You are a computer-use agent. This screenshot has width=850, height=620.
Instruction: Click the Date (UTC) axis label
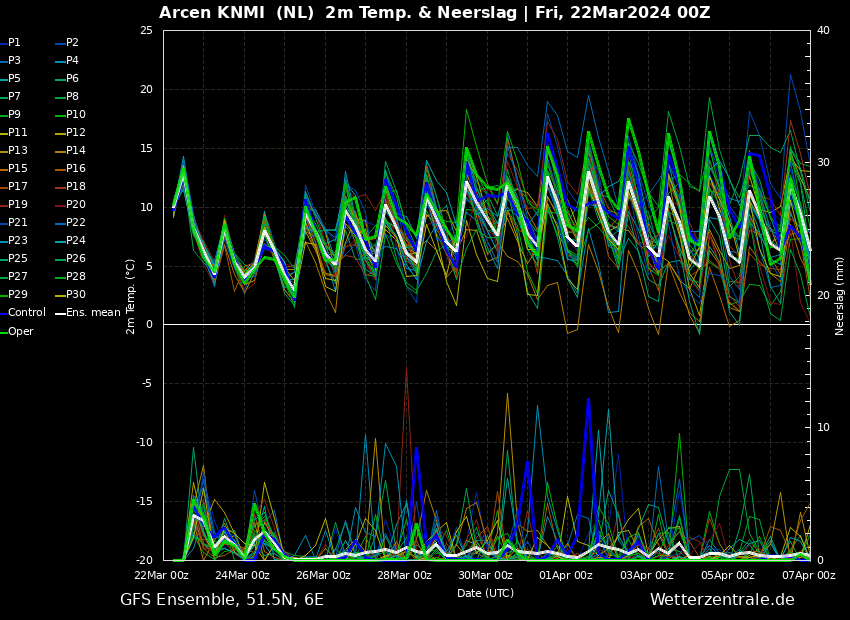point(485,593)
